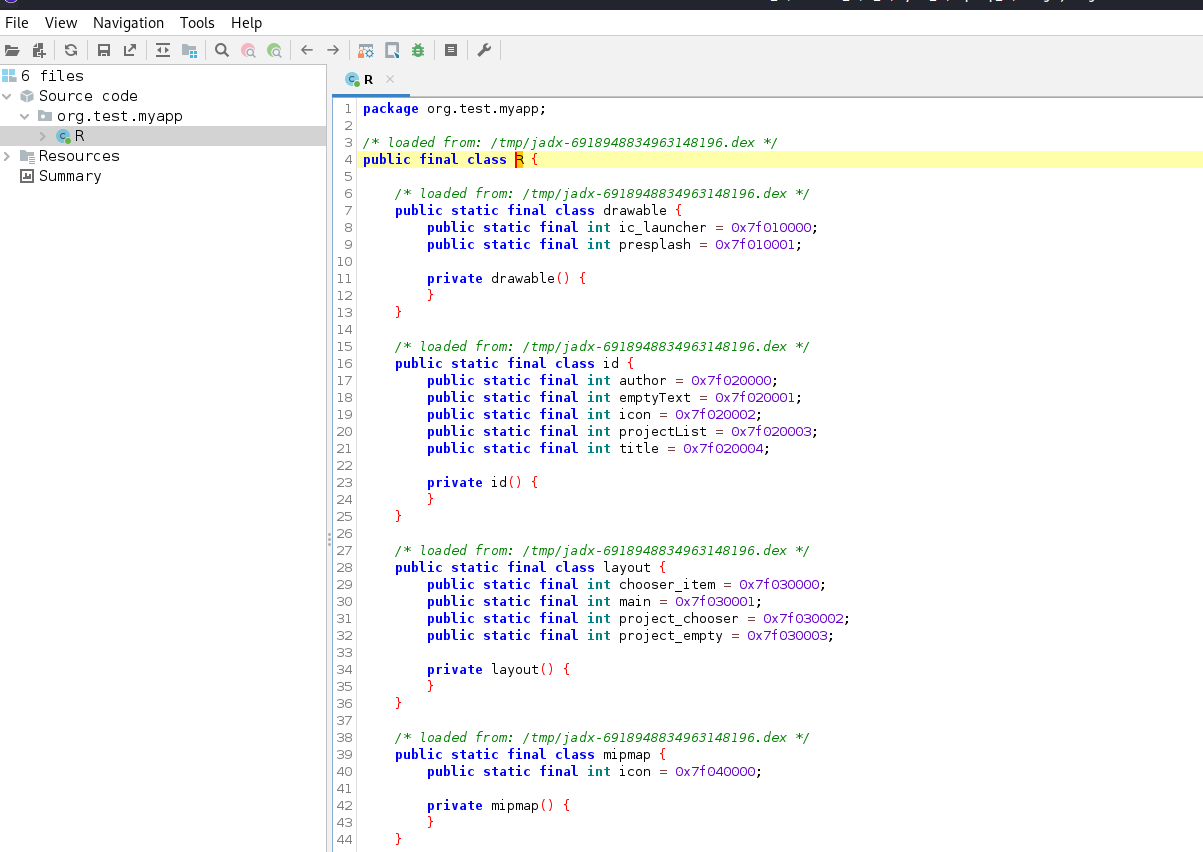This screenshot has width=1203, height=852.
Task: Open Class search with the pink magnifier
Action: click(x=248, y=50)
